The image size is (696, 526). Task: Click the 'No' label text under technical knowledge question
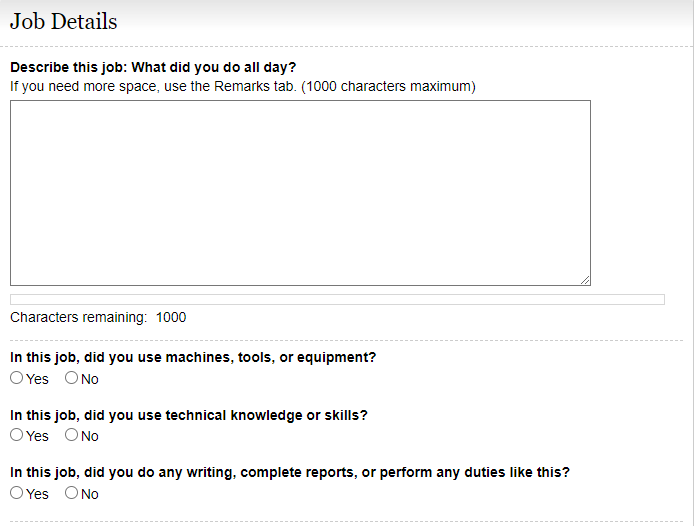(90, 436)
